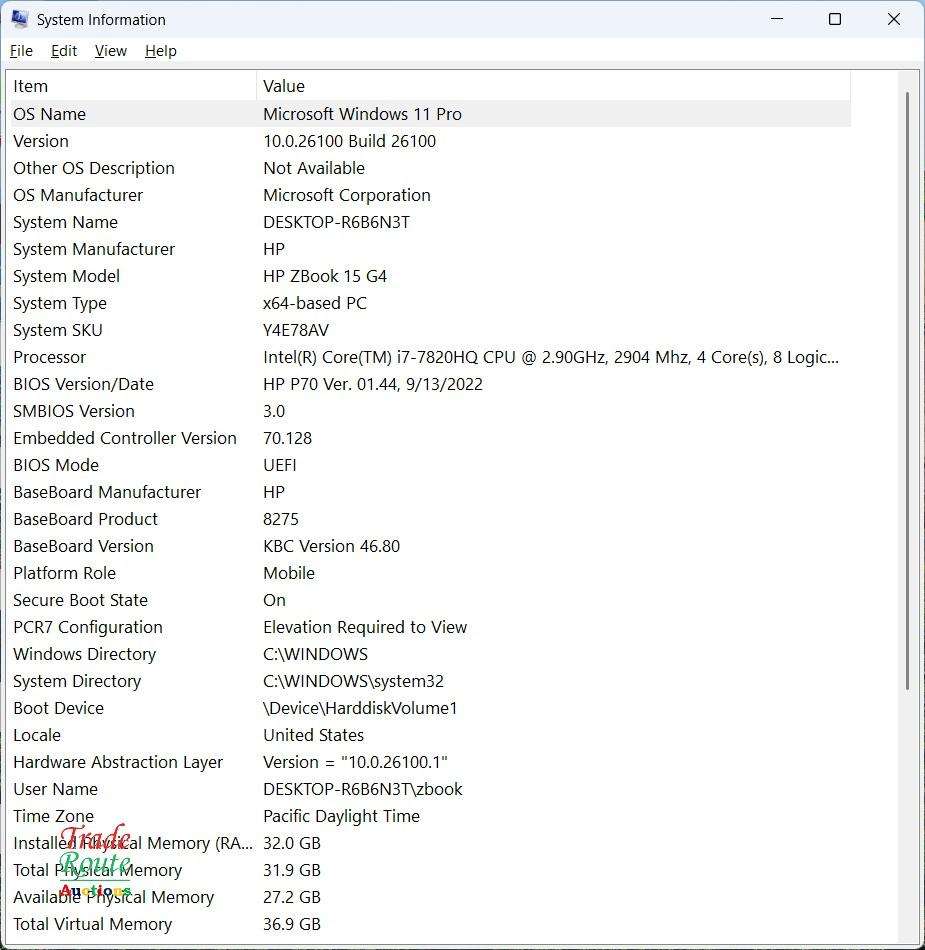Select the Time Zone row
This screenshot has width=925, height=950.
point(53,816)
